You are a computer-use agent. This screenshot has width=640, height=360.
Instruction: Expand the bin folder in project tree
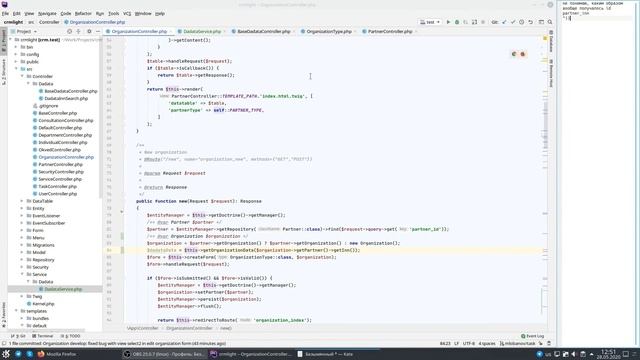(16, 47)
